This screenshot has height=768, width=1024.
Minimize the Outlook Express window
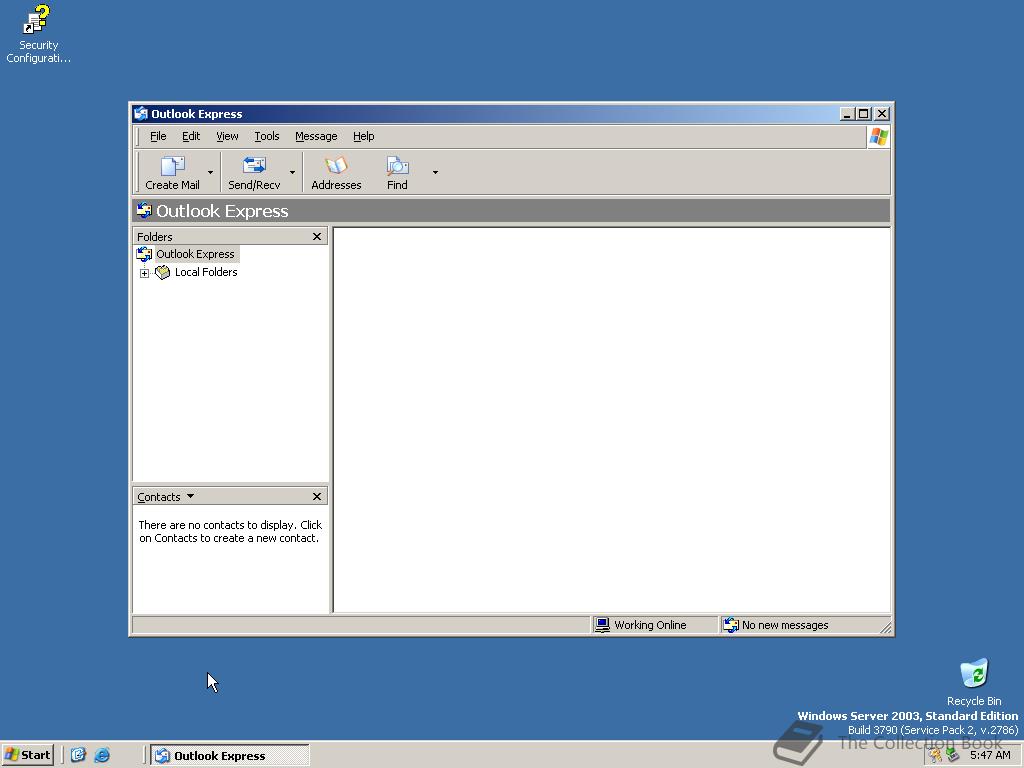coord(847,114)
